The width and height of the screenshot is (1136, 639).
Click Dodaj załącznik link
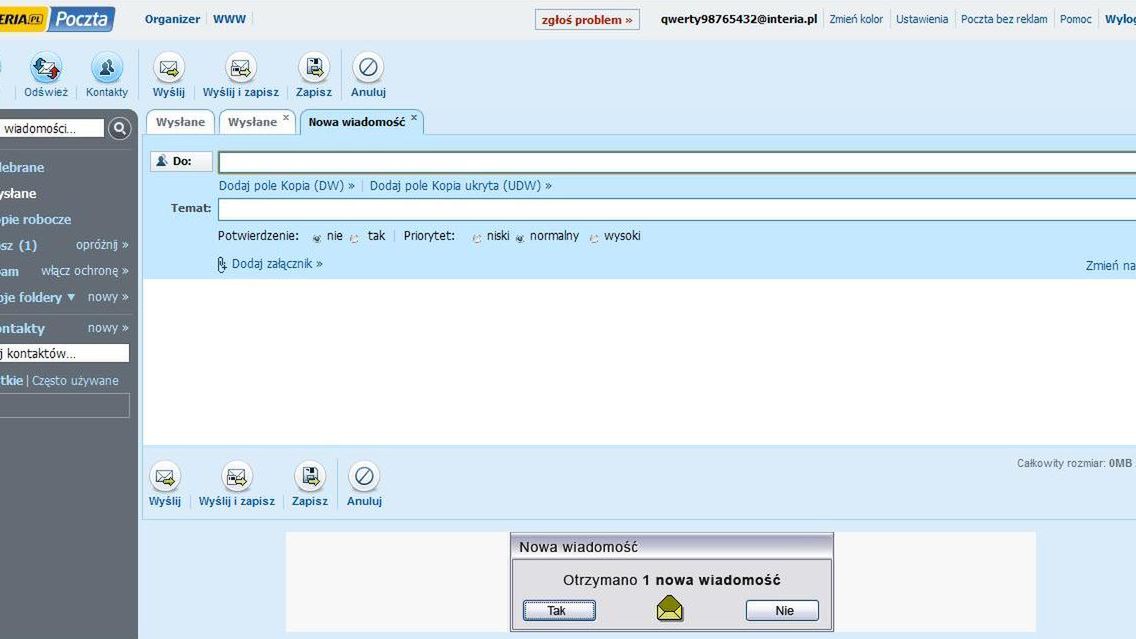click(x=277, y=264)
